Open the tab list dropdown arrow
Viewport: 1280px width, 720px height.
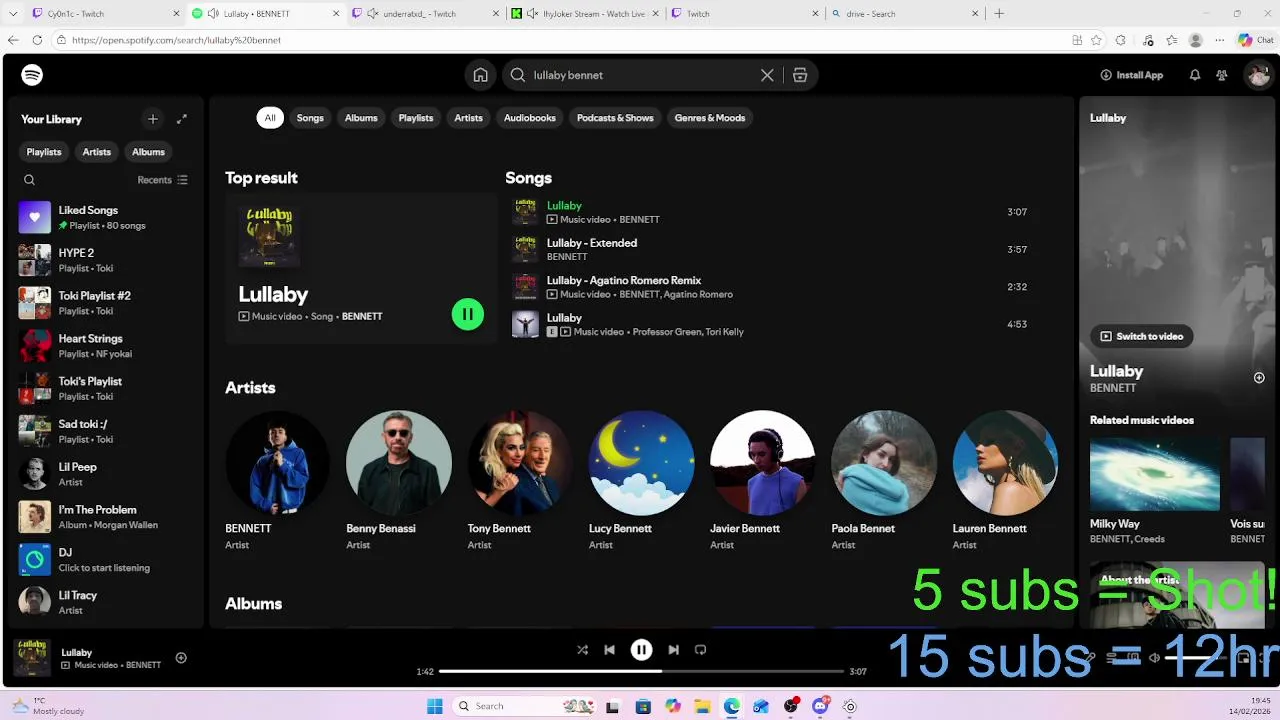click(x=13, y=14)
